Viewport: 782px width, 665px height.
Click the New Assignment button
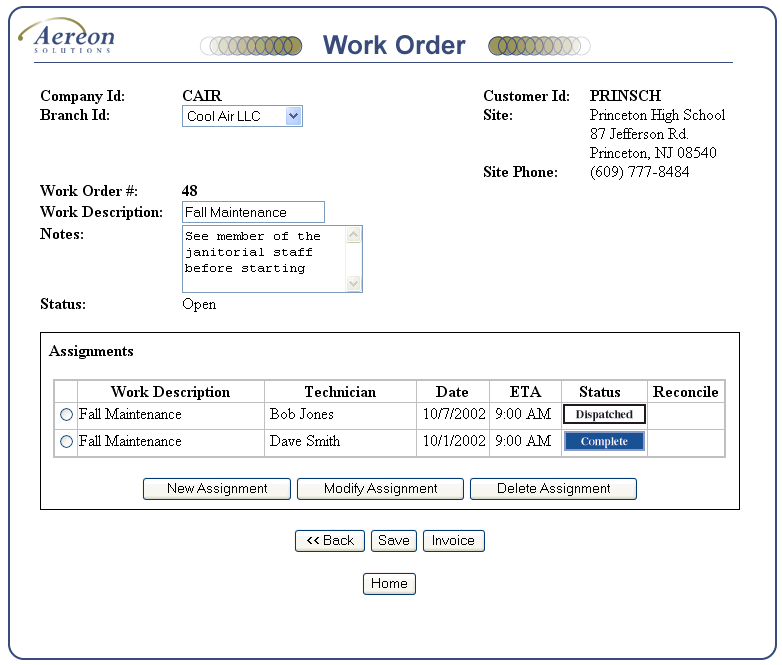click(217, 489)
